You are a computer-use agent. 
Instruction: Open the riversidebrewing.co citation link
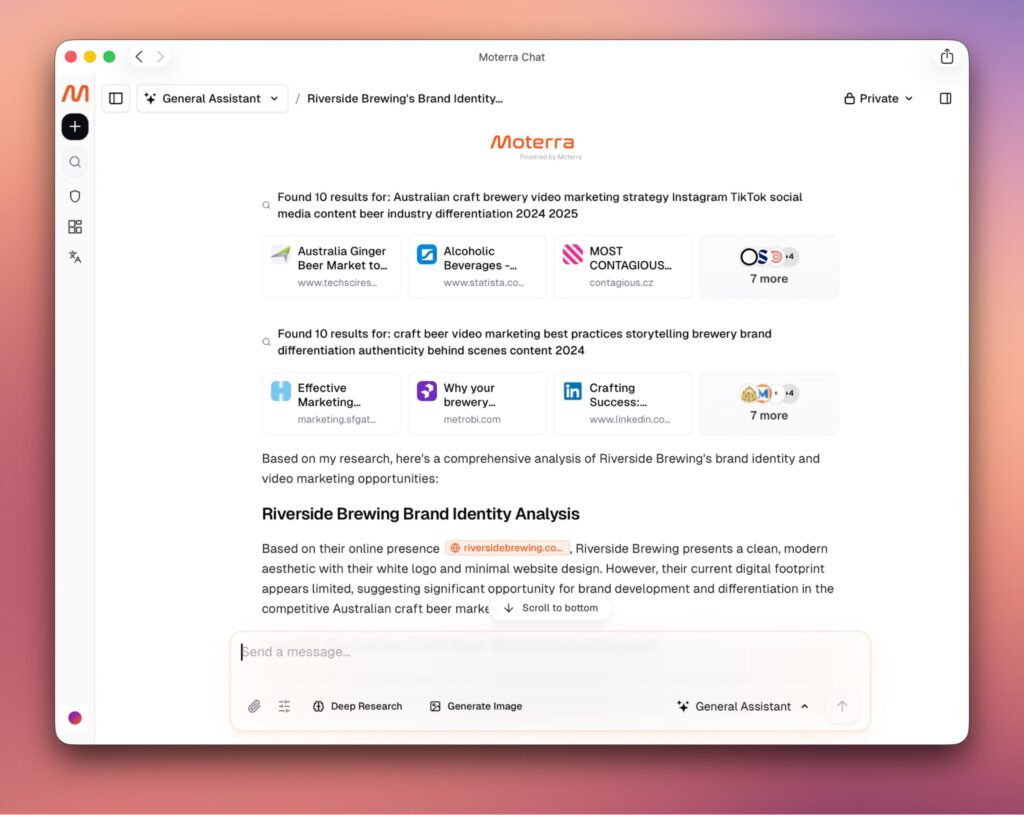click(x=507, y=548)
